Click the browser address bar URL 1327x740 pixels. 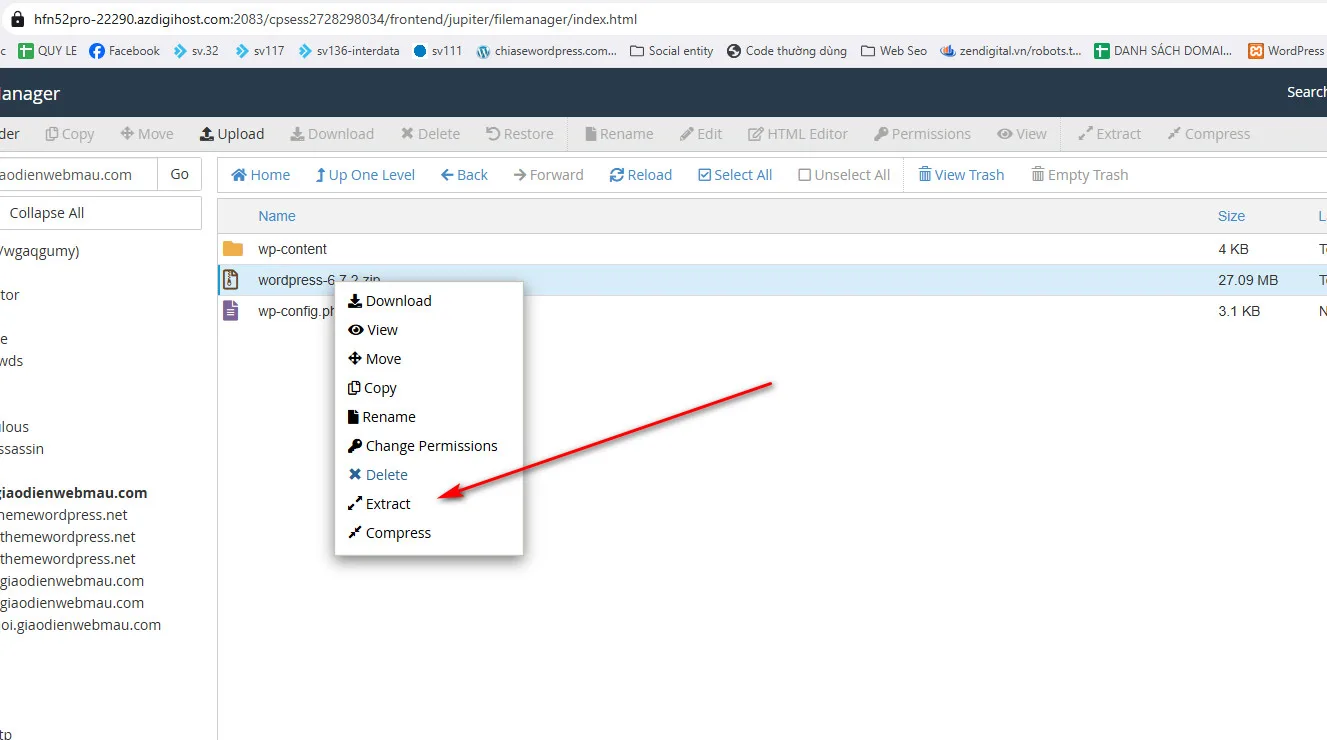[x=335, y=19]
